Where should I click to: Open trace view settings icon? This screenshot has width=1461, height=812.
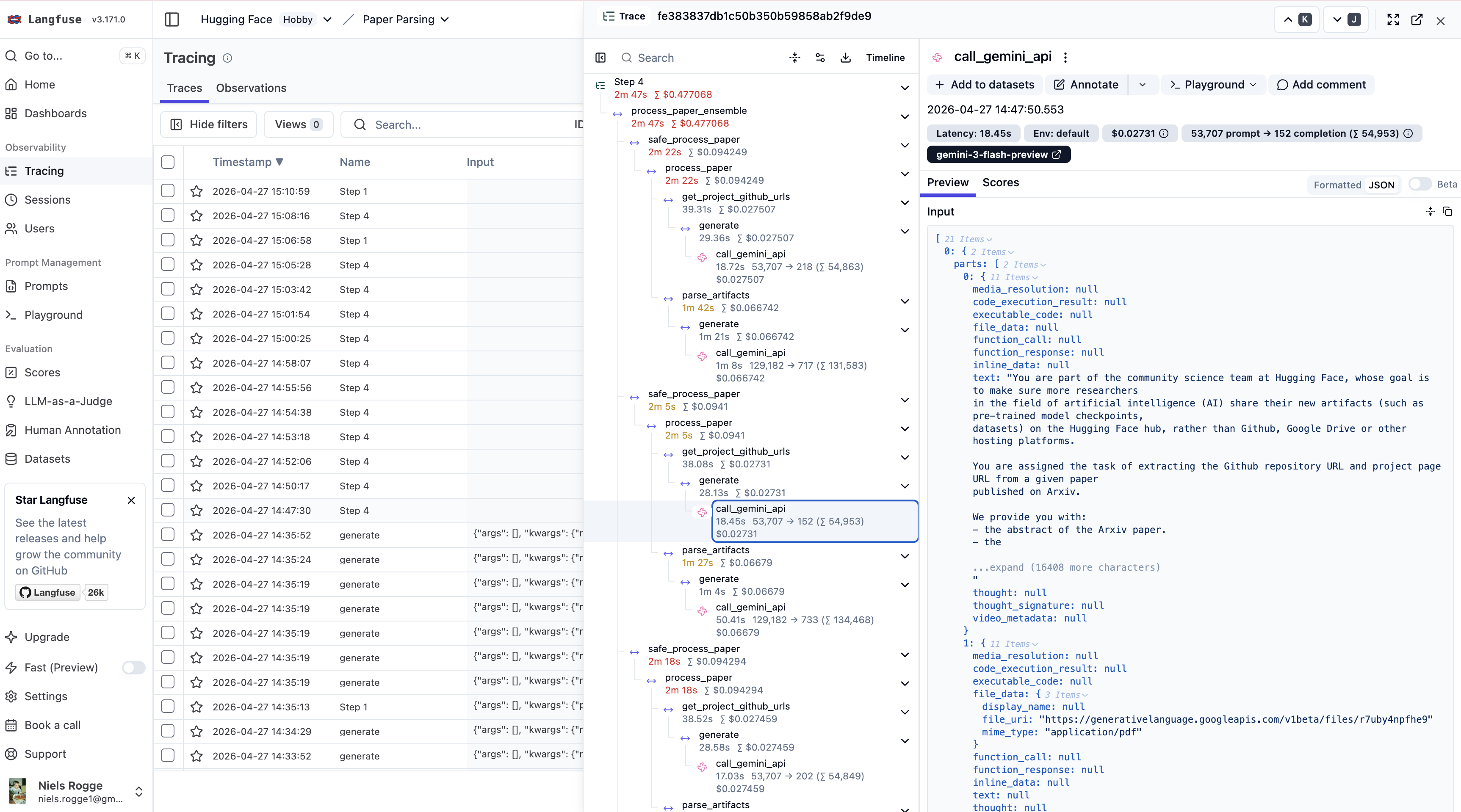pos(820,57)
